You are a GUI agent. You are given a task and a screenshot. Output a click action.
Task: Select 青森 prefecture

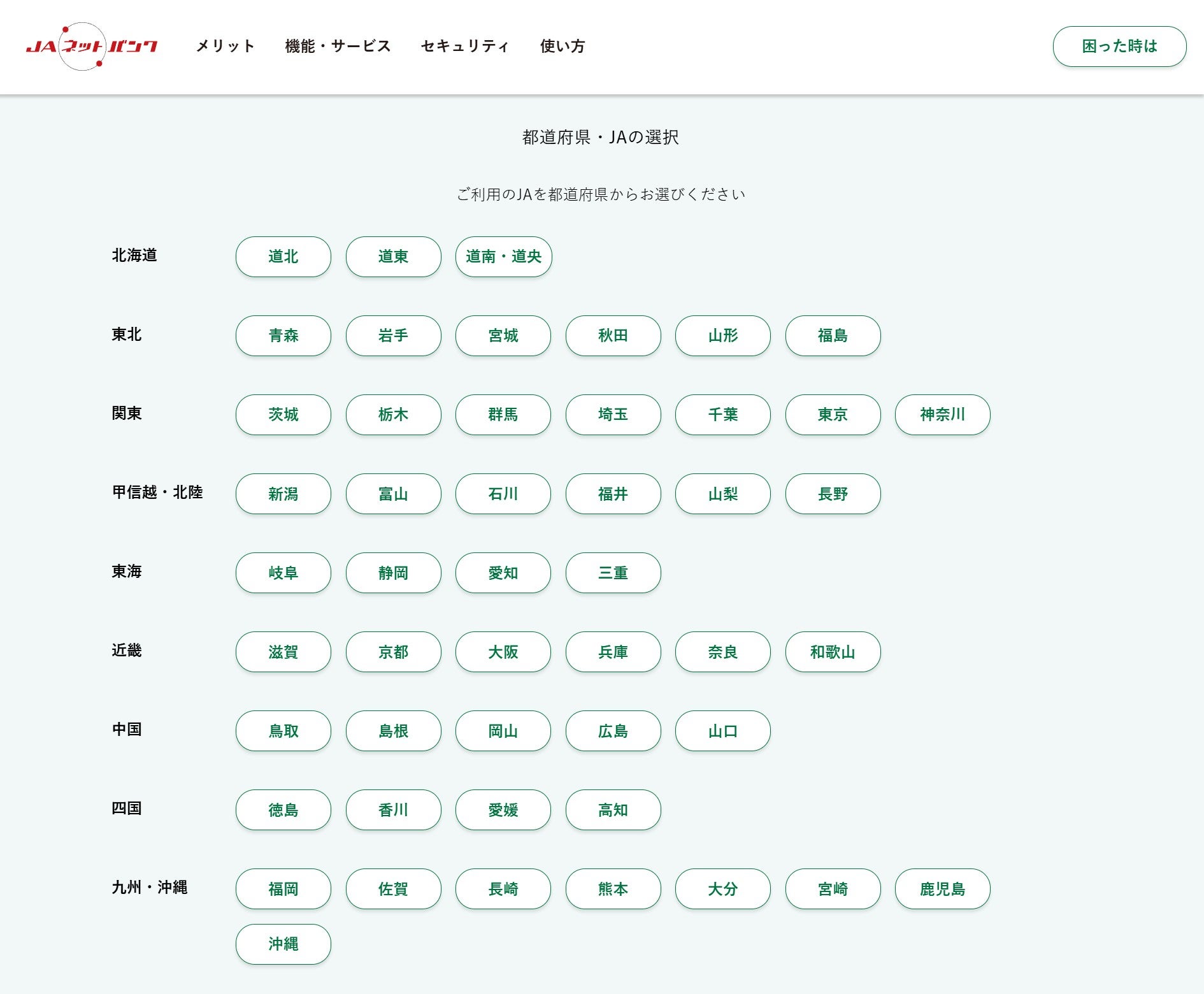(283, 336)
